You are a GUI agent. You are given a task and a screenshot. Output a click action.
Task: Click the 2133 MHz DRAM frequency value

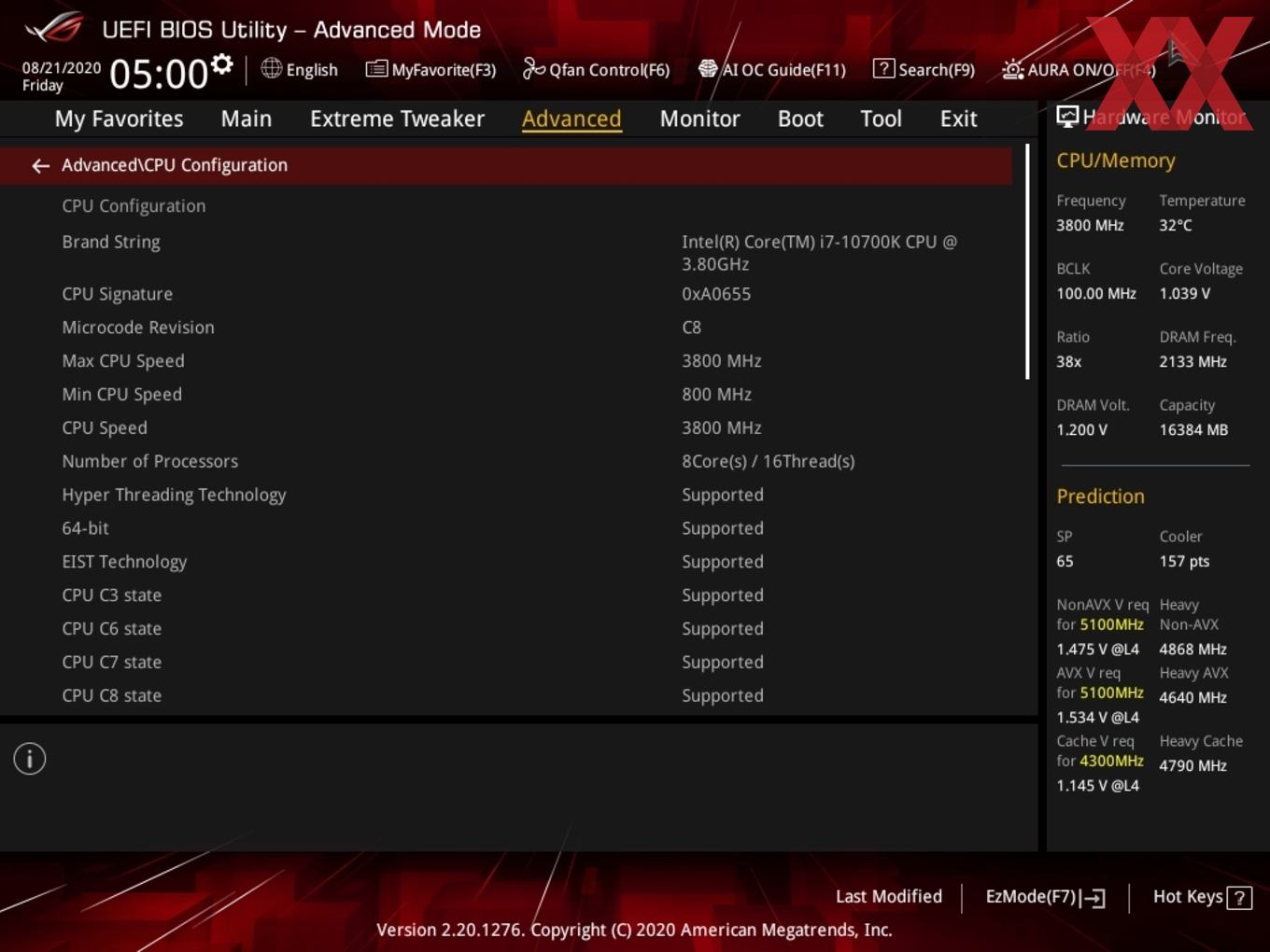coord(1193,361)
